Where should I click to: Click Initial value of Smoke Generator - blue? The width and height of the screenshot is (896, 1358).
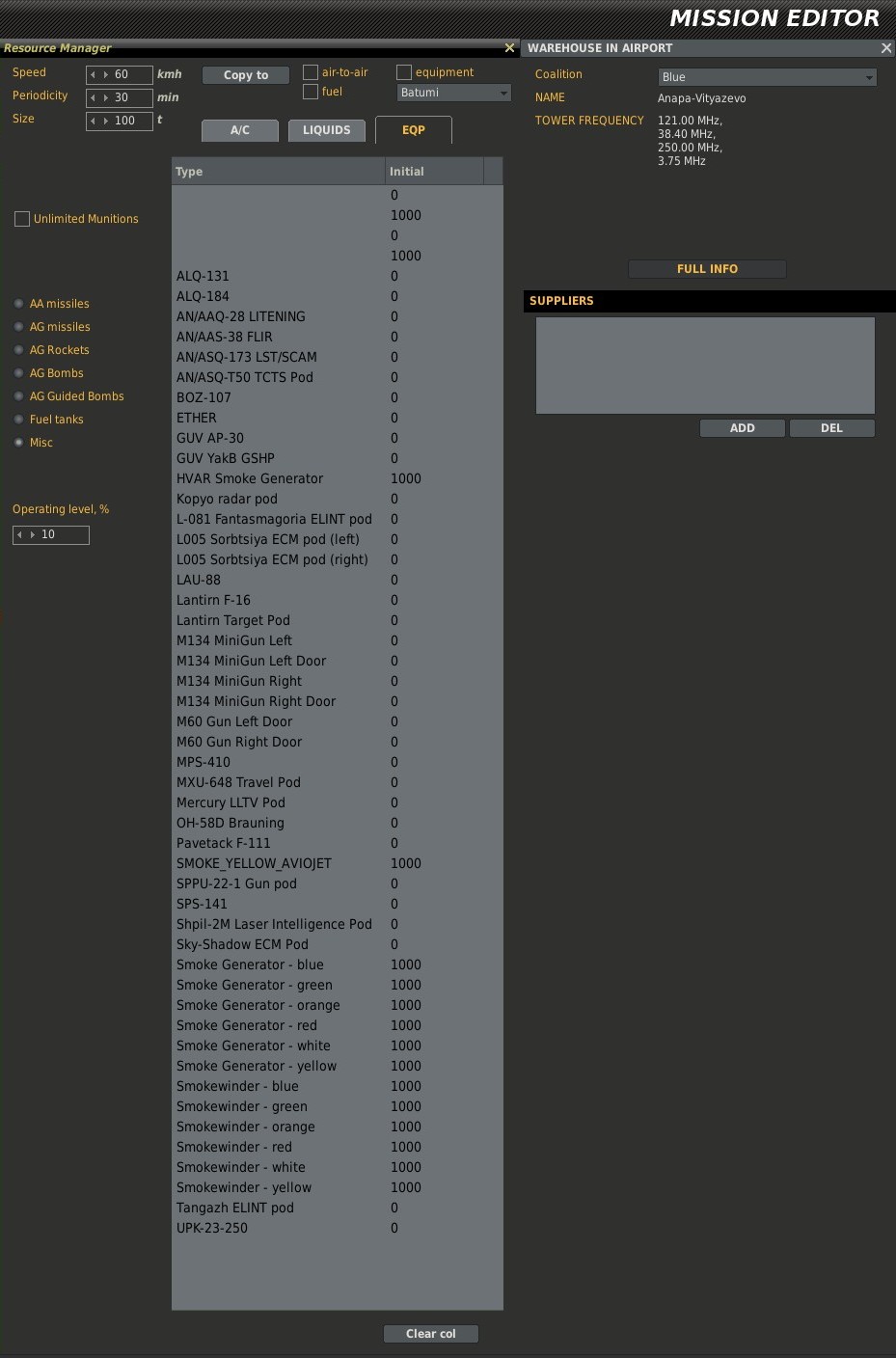point(406,964)
